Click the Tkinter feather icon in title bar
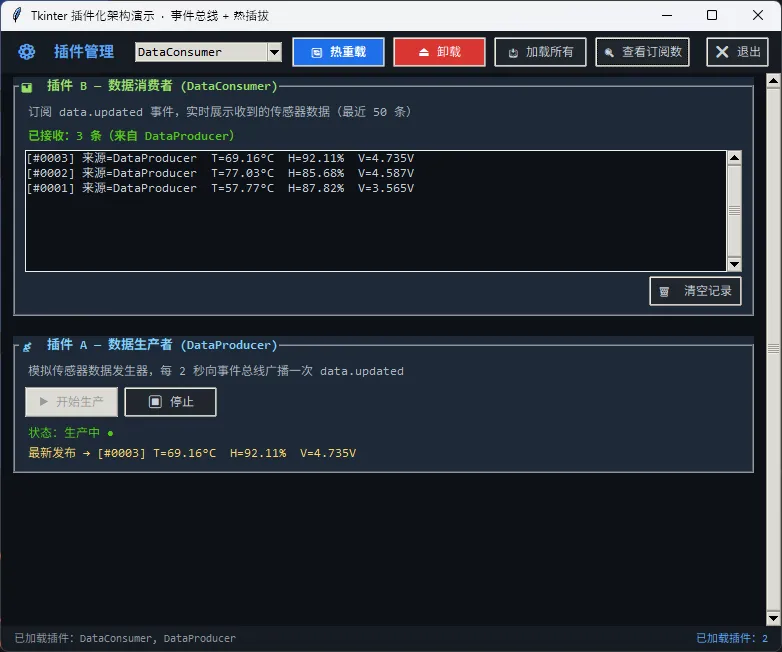Image resolution: width=782 pixels, height=652 pixels. [x=17, y=15]
